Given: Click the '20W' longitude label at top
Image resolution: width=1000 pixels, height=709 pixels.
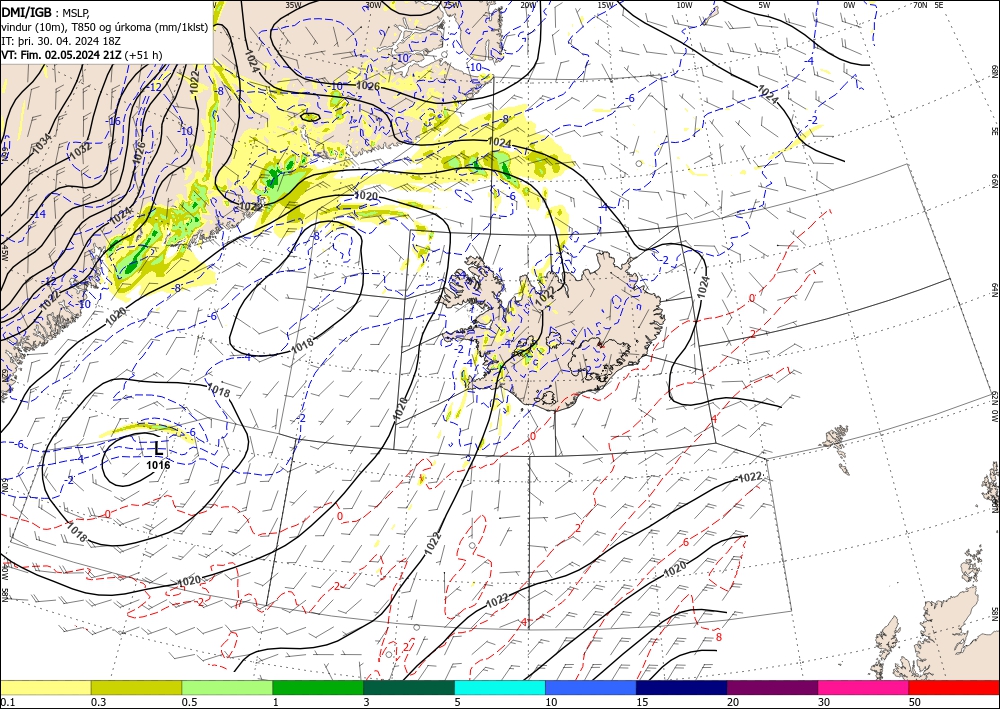Looking at the screenshot, I should pos(528,5).
